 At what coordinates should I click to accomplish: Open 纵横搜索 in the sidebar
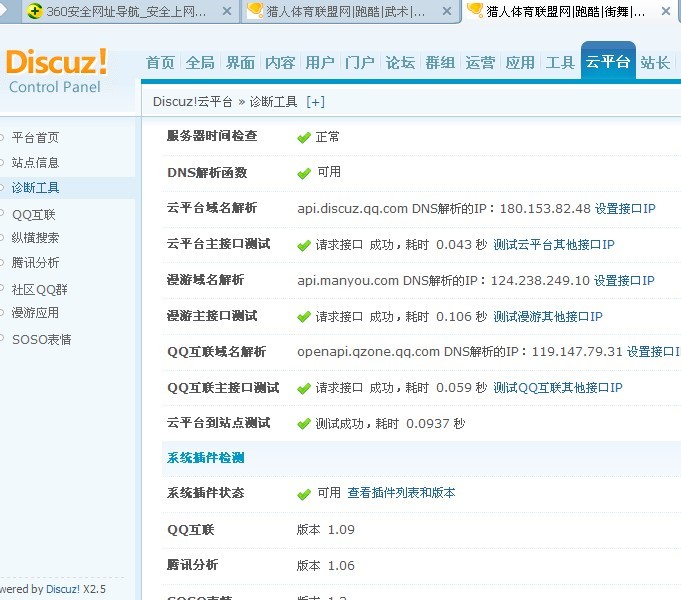(x=35, y=238)
